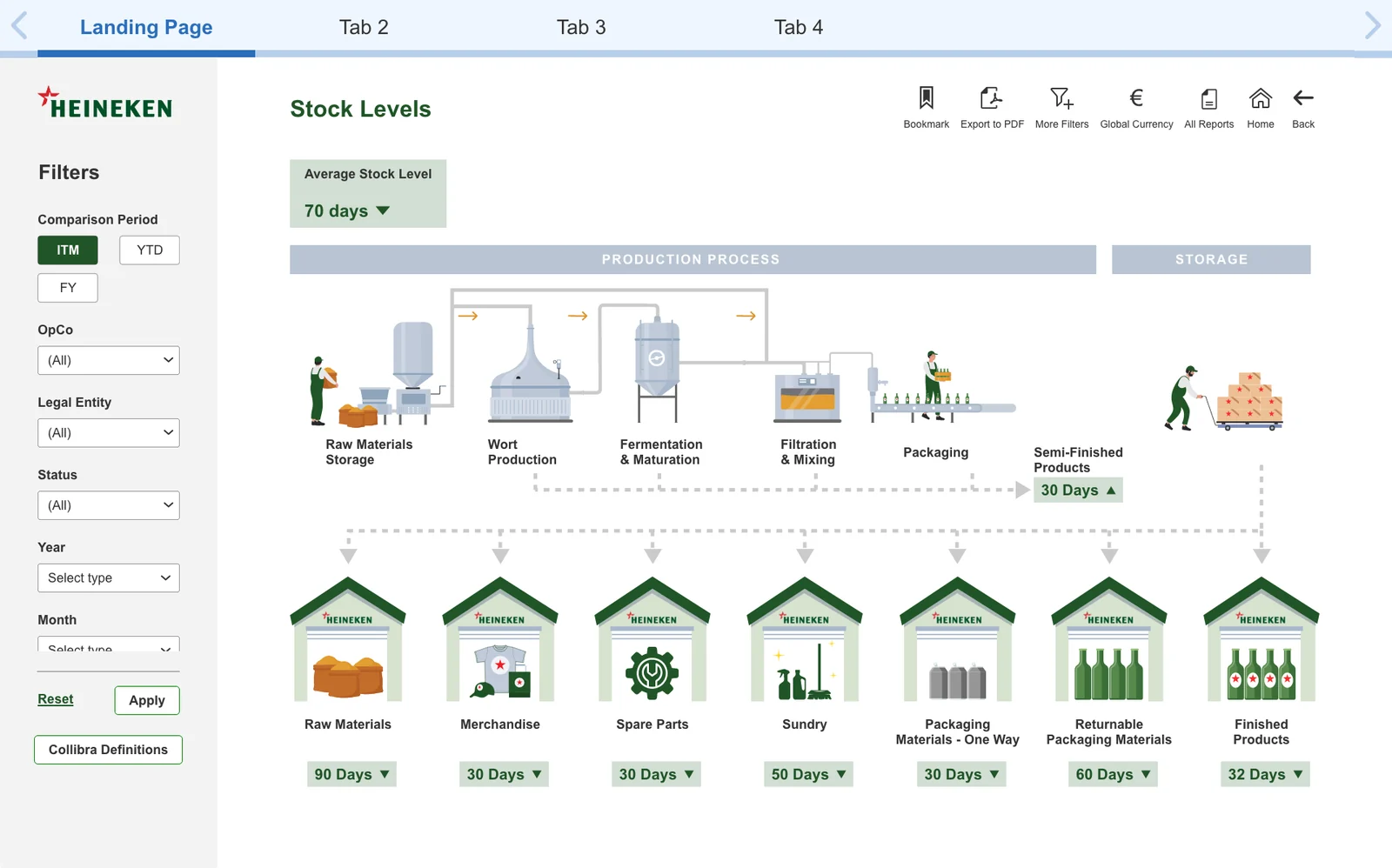The height and width of the screenshot is (868, 1392).
Task: Click the Finished Products warehouse icon
Action: (1261, 639)
